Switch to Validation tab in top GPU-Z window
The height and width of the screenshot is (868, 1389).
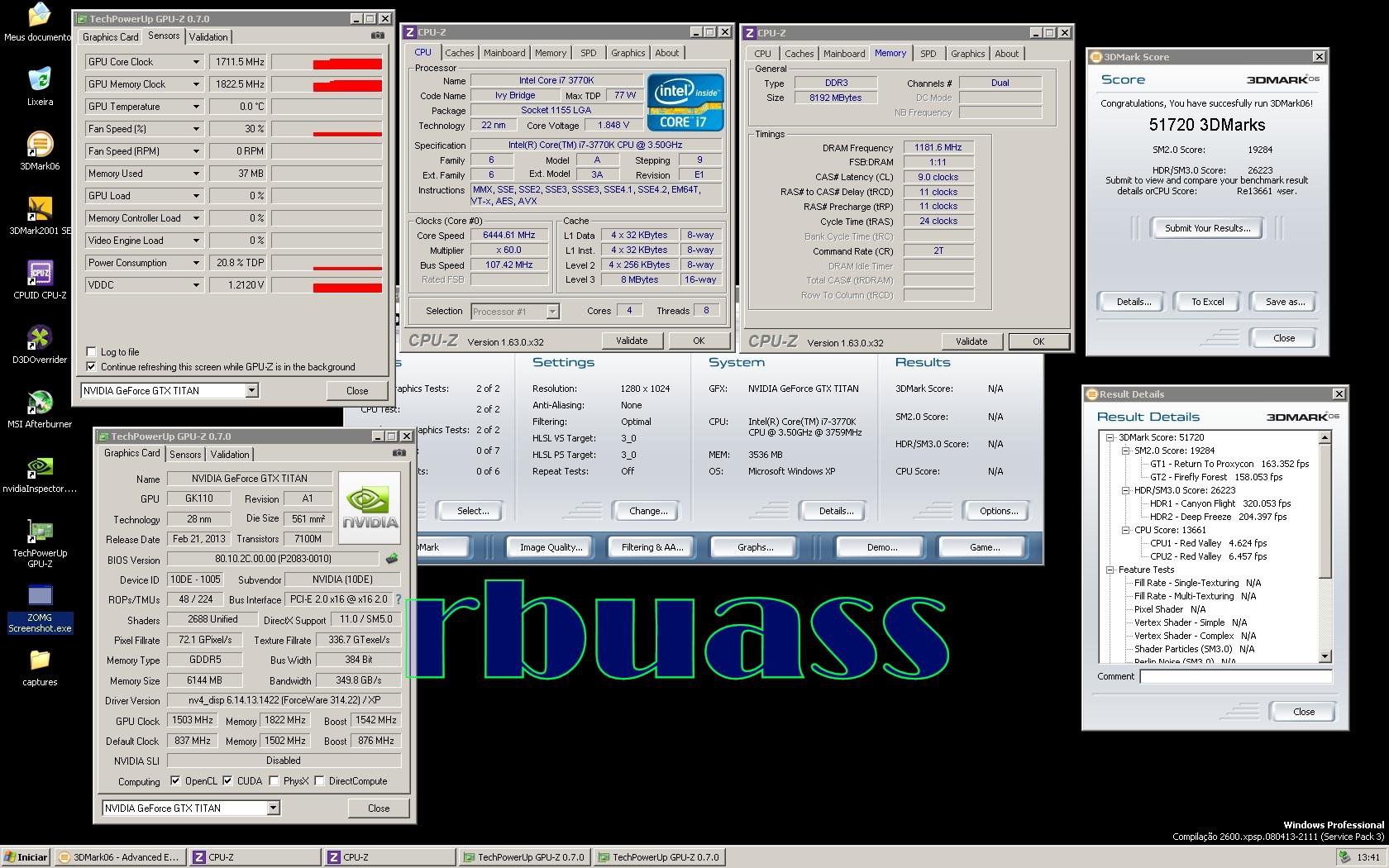208,37
